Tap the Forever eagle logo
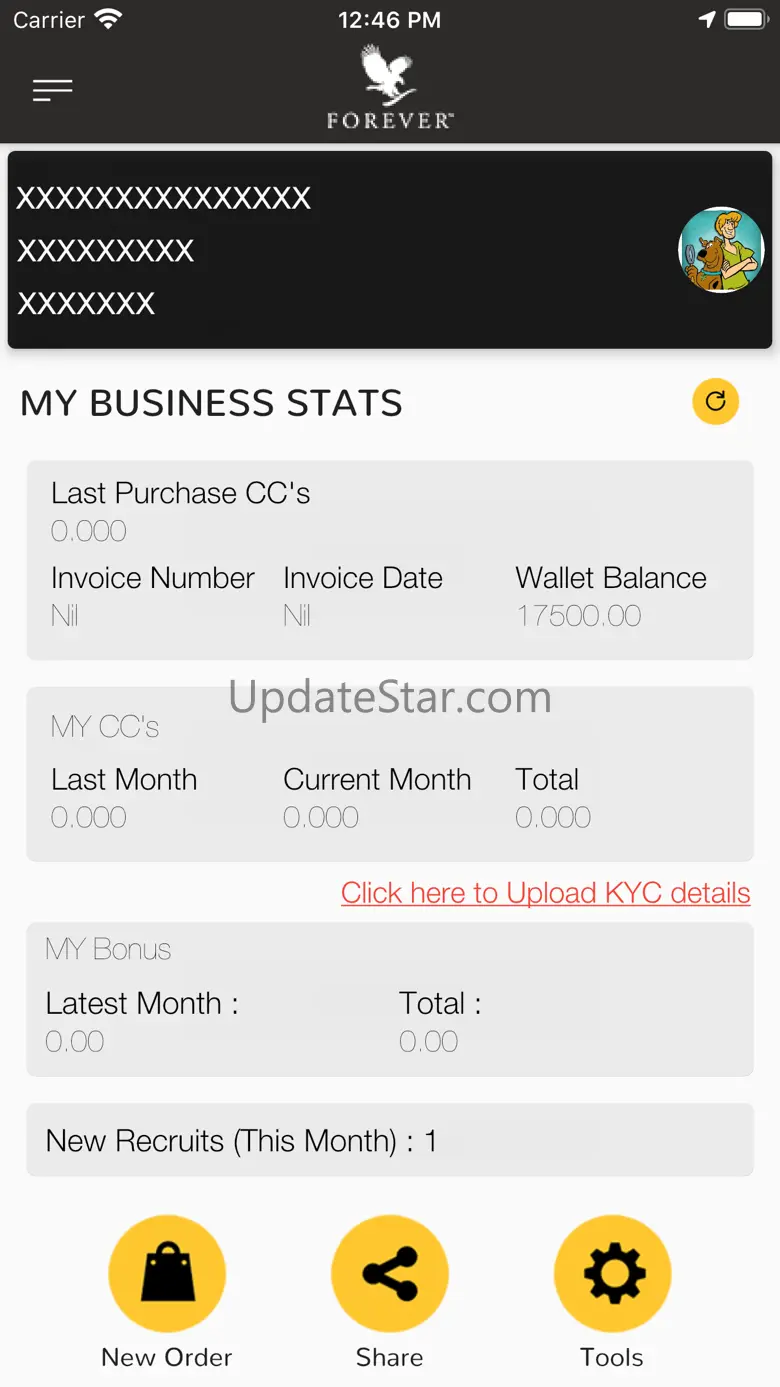 (389, 88)
